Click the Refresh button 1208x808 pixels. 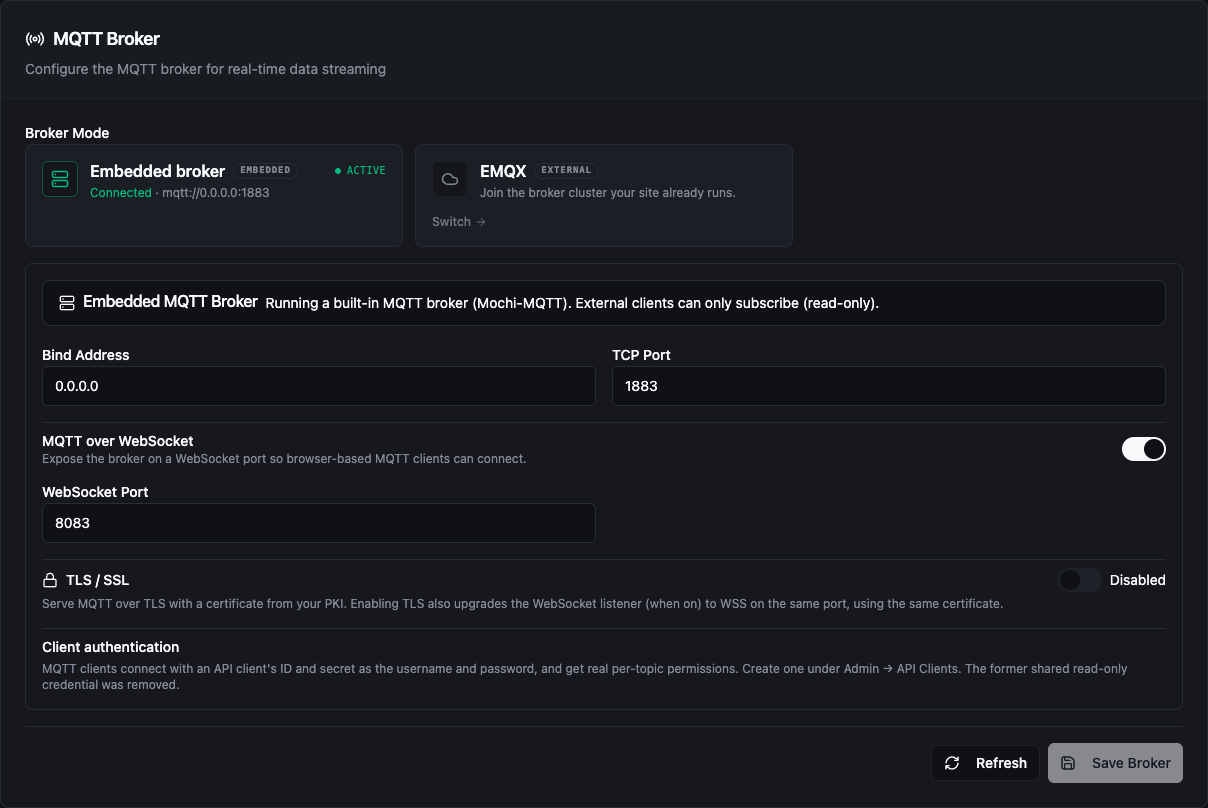pos(985,763)
